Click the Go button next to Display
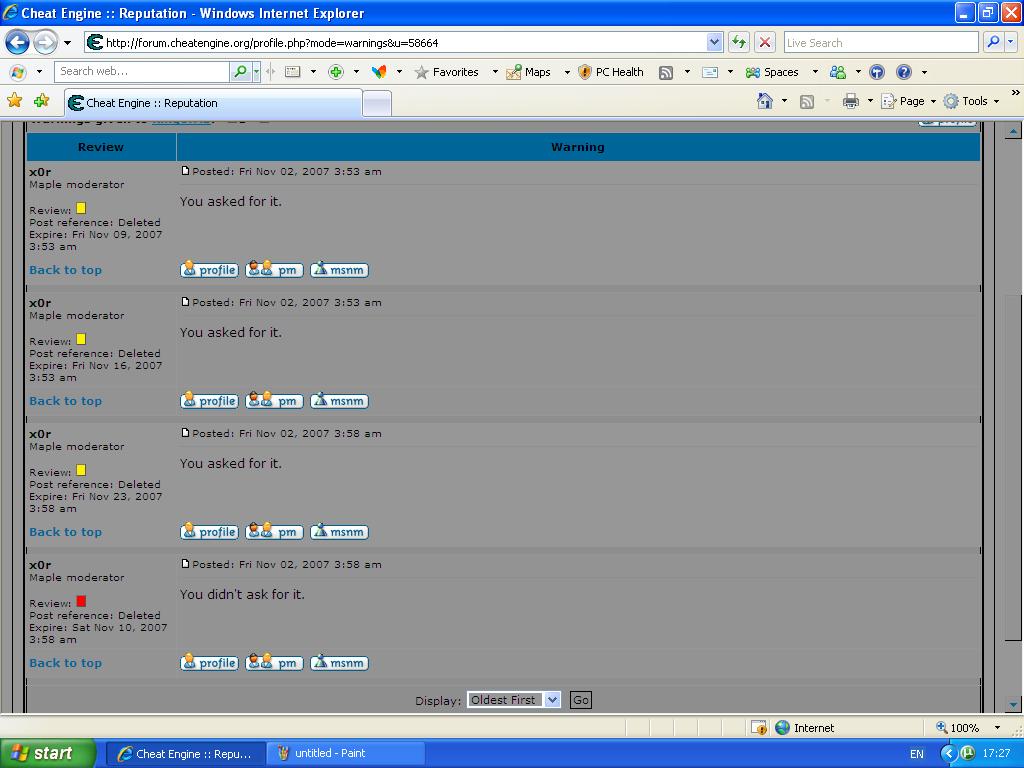 click(581, 700)
